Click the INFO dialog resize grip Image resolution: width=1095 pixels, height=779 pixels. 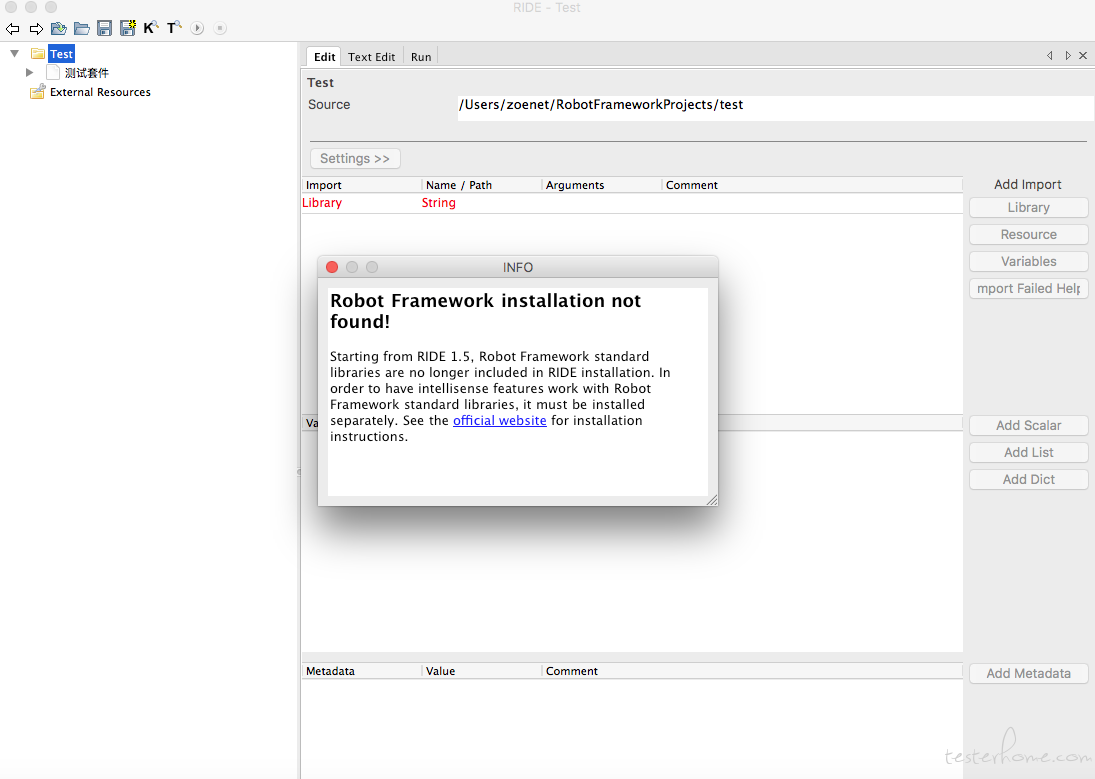712,500
